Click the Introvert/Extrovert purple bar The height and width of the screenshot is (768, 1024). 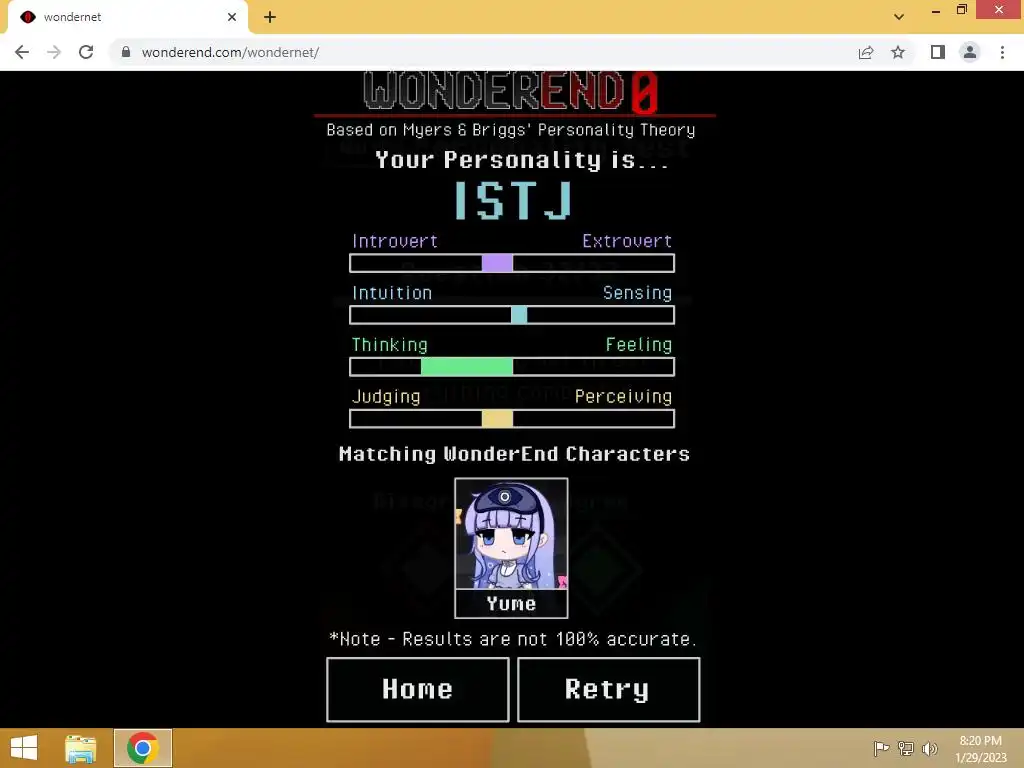coord(512,263)
